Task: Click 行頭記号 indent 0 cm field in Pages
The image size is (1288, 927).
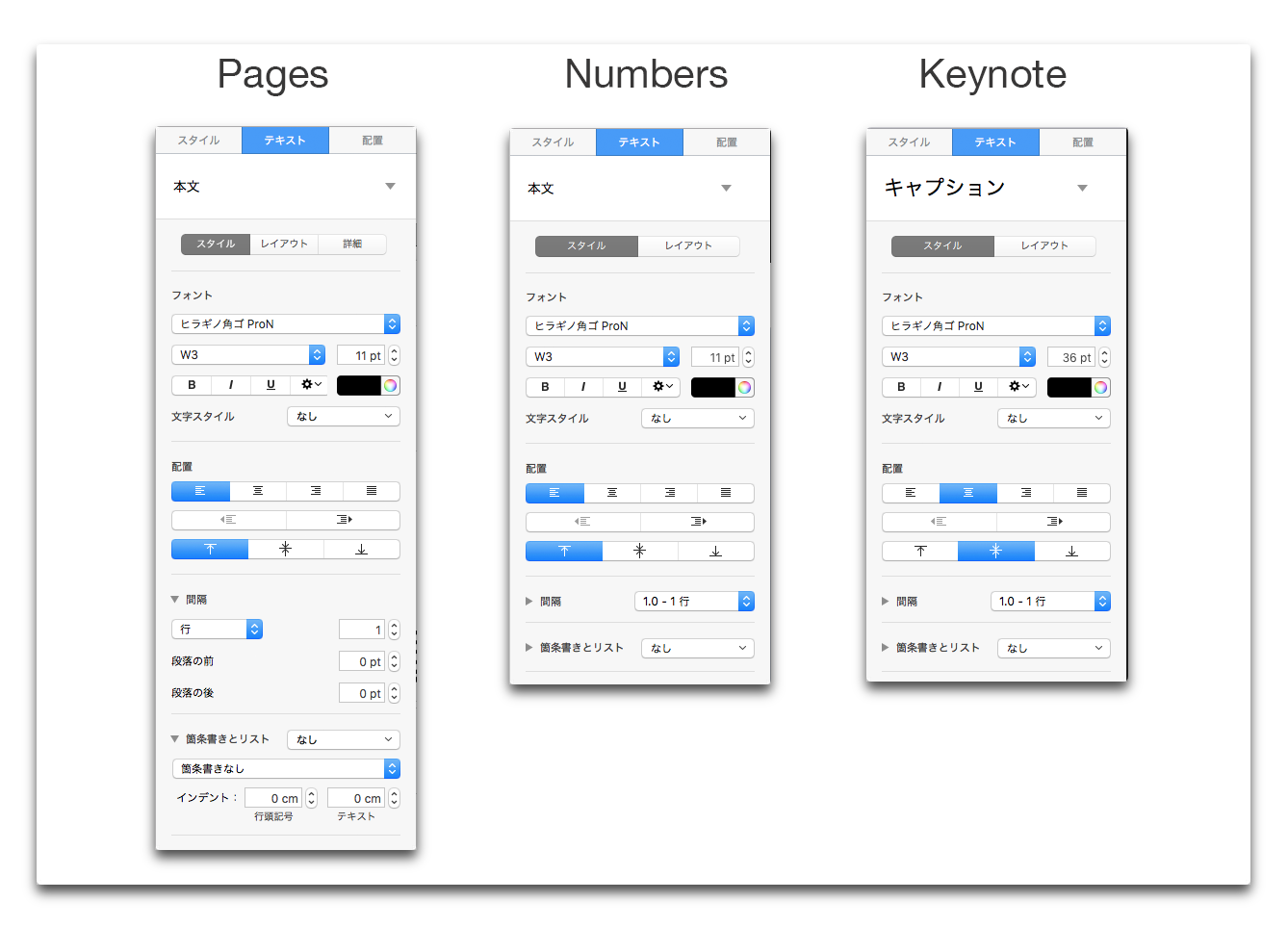Action: coord(273,798)
